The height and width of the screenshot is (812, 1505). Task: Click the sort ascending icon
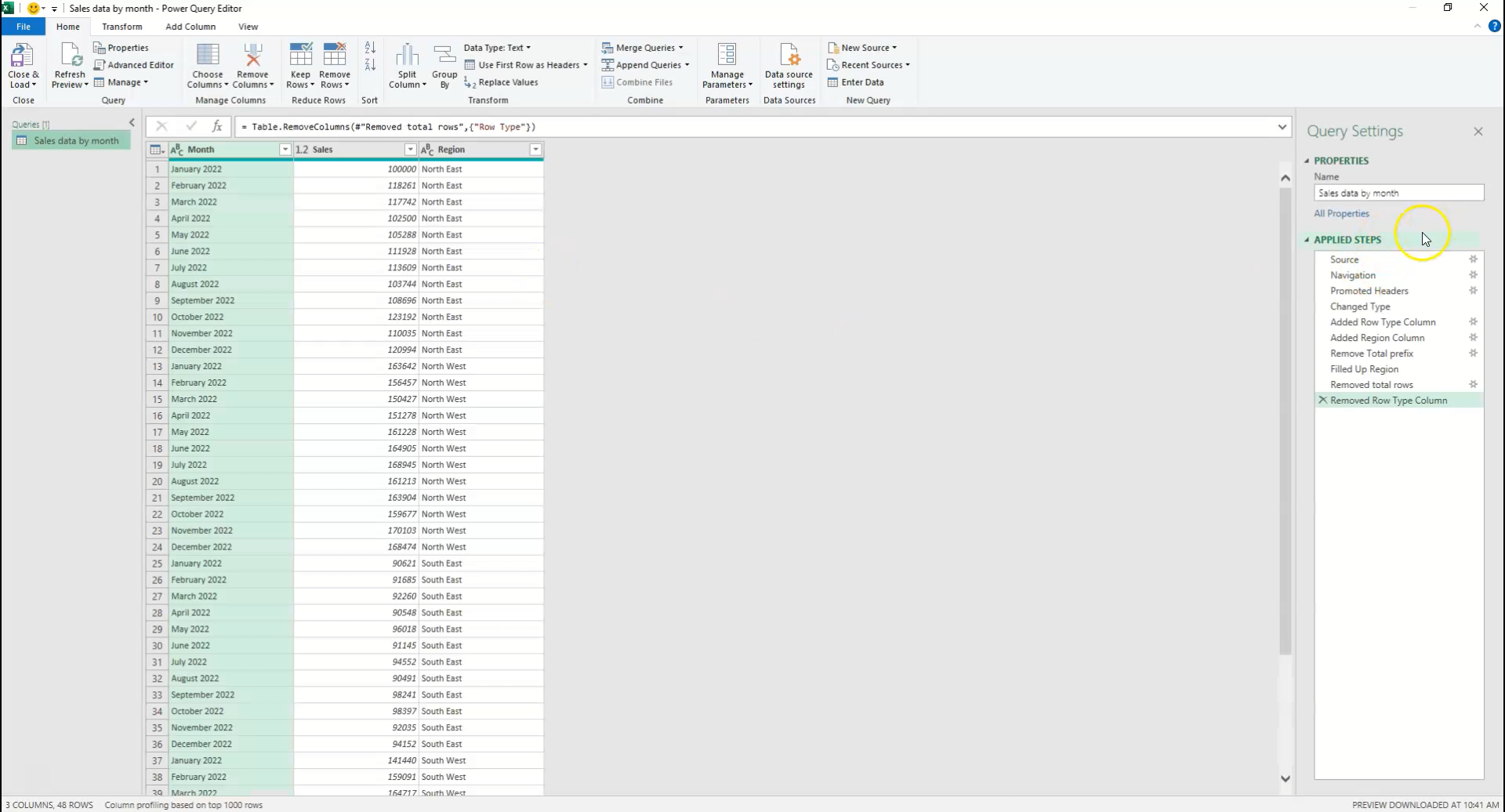pos(369,47)
